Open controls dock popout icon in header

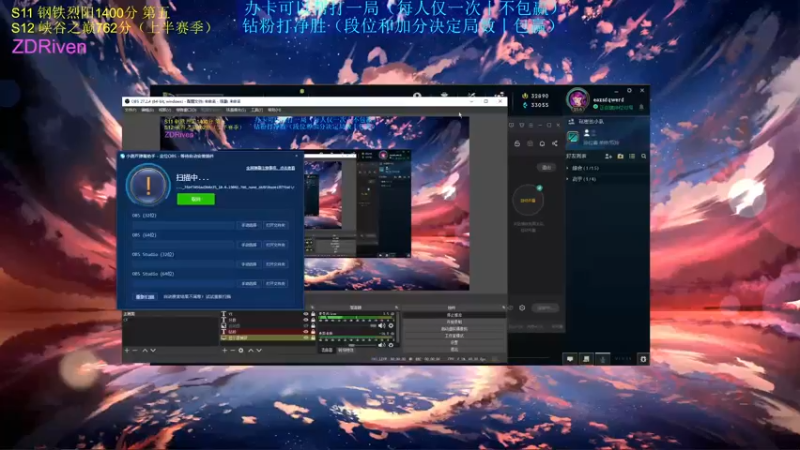tap(504, 308)
